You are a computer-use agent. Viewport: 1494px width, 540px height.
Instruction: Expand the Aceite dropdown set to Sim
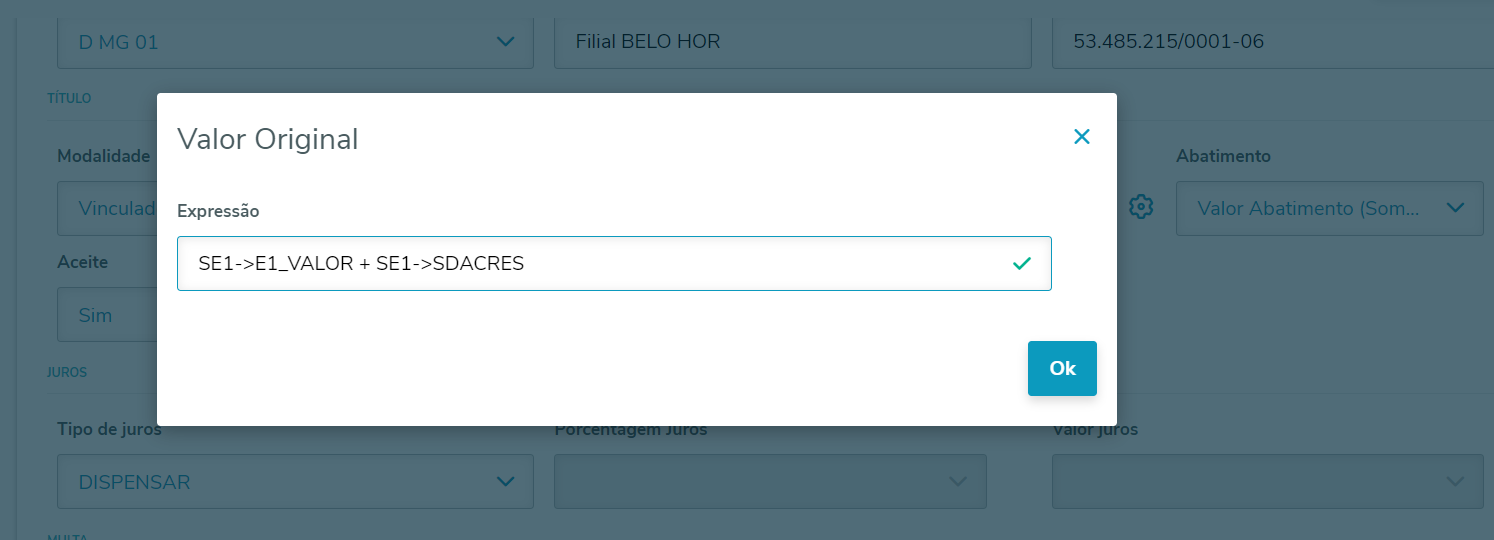(107, 315)
